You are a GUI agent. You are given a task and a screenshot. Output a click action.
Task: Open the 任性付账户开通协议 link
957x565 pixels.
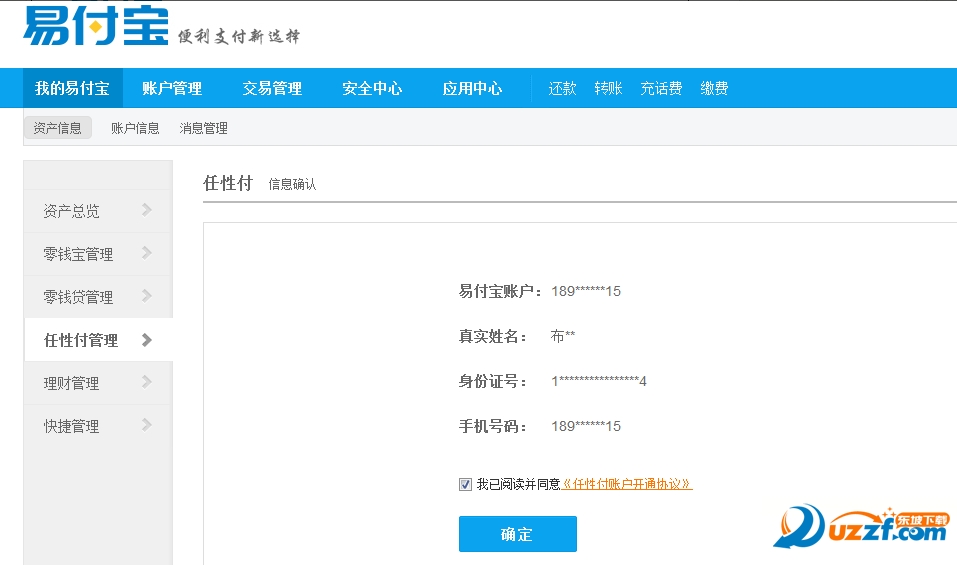coord(627,484)
